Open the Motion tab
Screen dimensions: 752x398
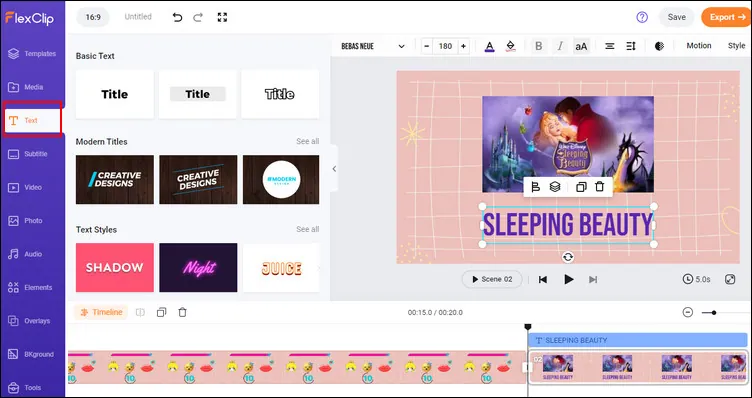tap(699, 46)
